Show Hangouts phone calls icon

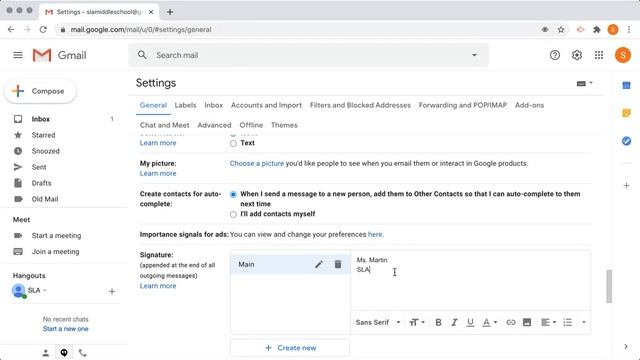(x=82, y=353)
